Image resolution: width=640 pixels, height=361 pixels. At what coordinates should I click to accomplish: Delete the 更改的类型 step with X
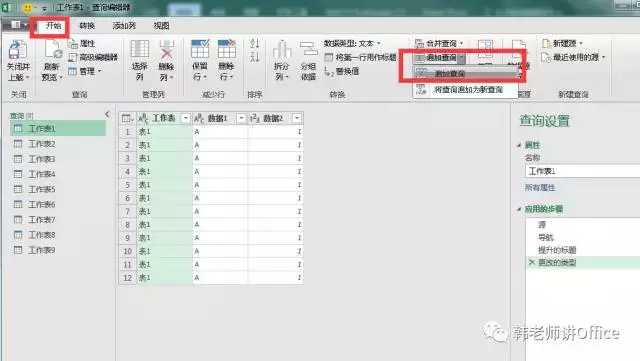click(531, 262)
